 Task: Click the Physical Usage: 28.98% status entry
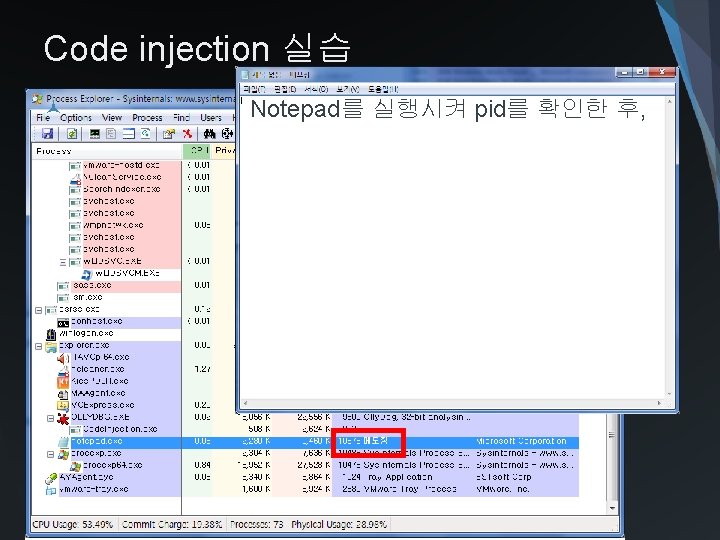click(339, 524)
